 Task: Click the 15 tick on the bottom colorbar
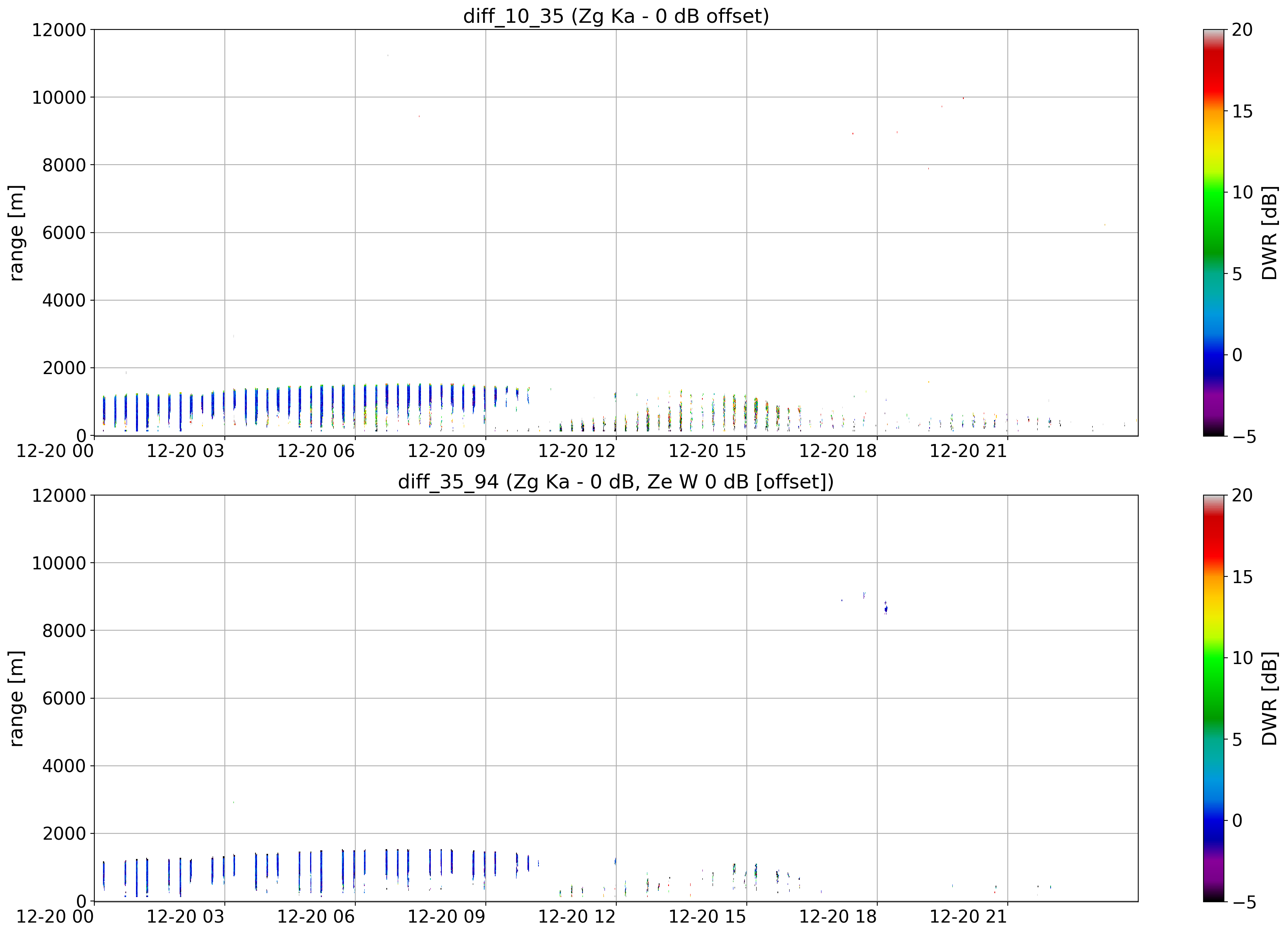[x=1242, y=577]
